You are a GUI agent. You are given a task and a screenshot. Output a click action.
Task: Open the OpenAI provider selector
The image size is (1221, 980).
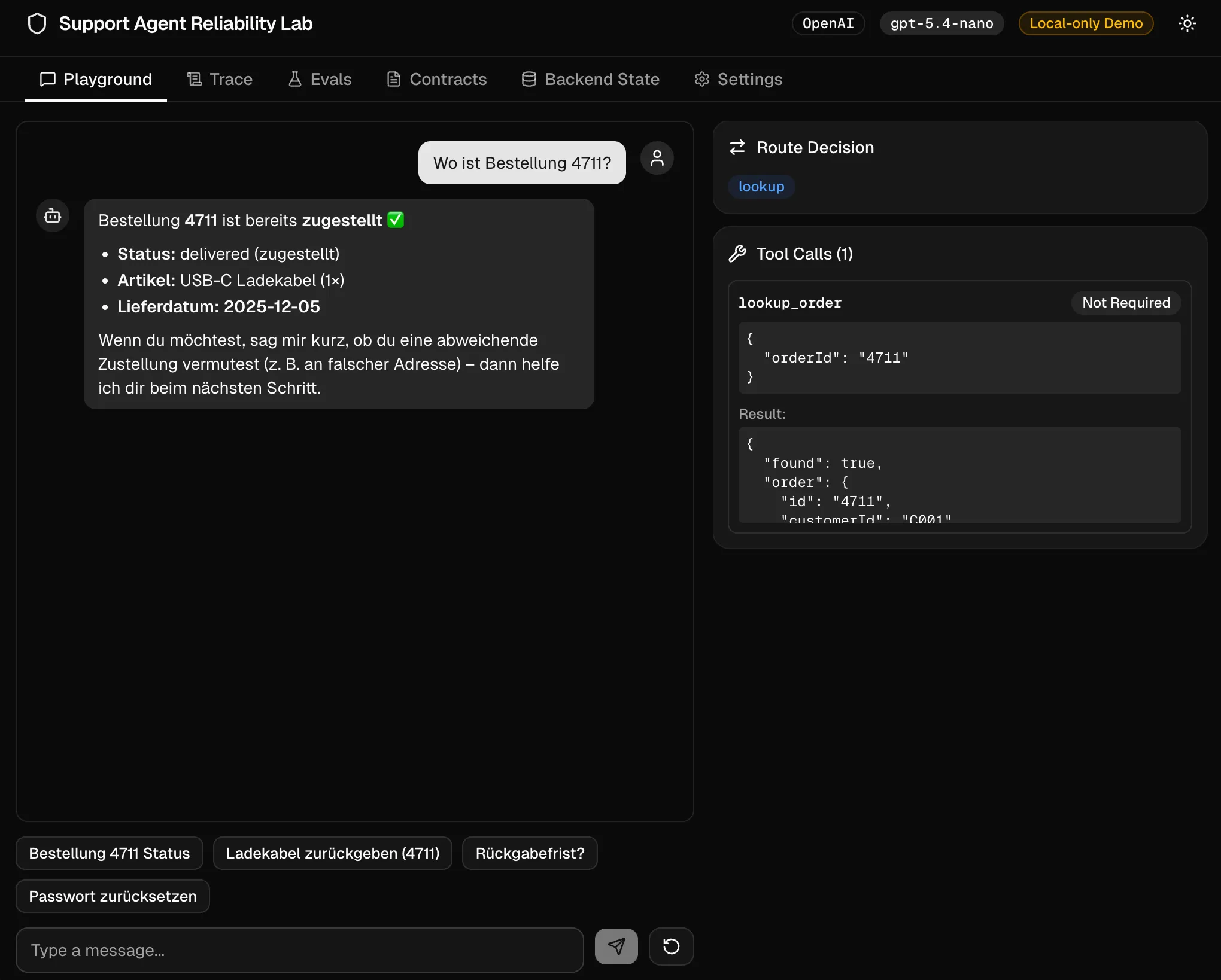coord(828,23)
